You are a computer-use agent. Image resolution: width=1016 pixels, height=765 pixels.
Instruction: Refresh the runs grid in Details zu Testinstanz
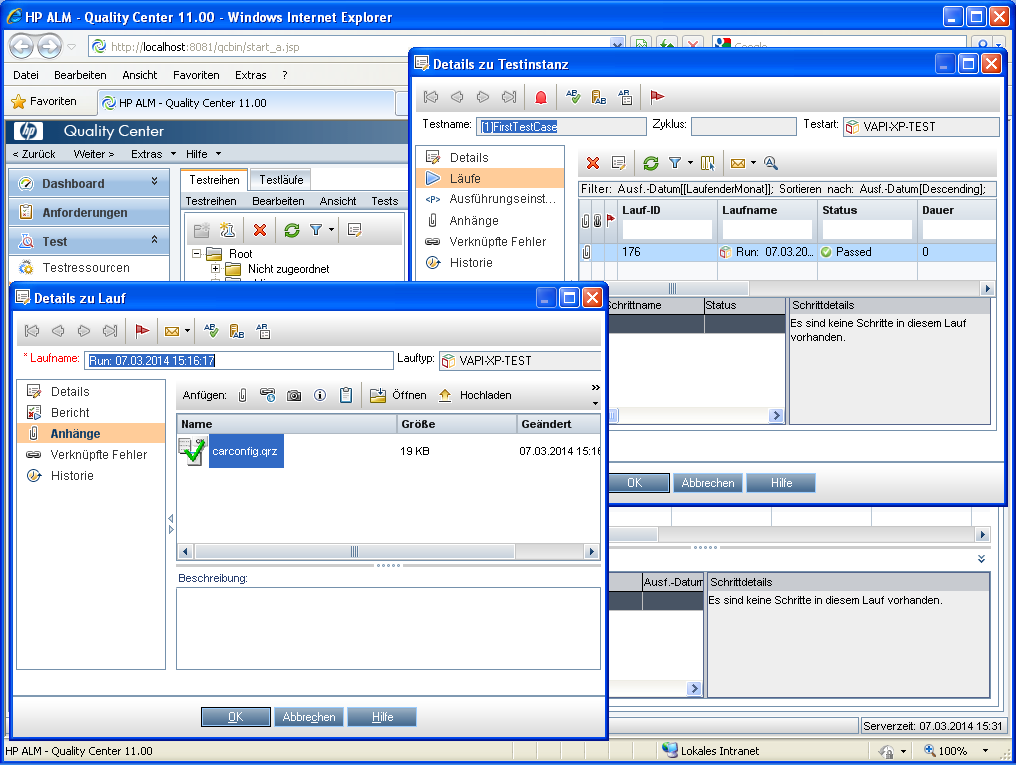pyautogui.click(x=651, y=163)
